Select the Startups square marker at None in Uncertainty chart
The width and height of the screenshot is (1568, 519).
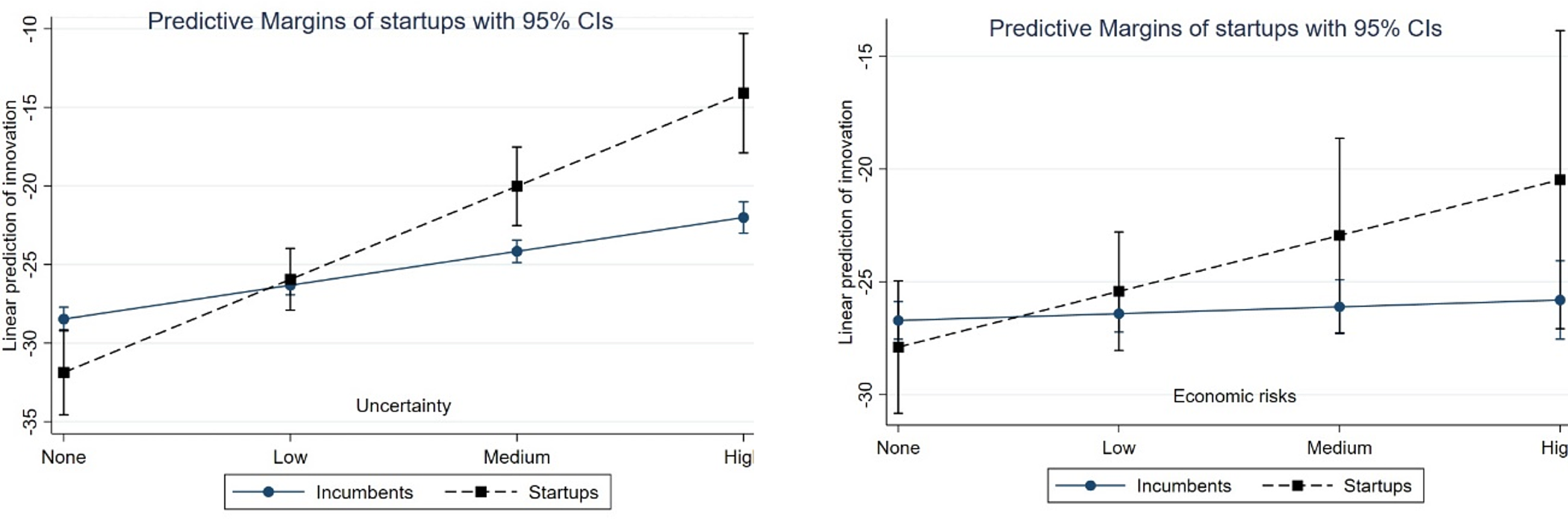click(64, 372)
